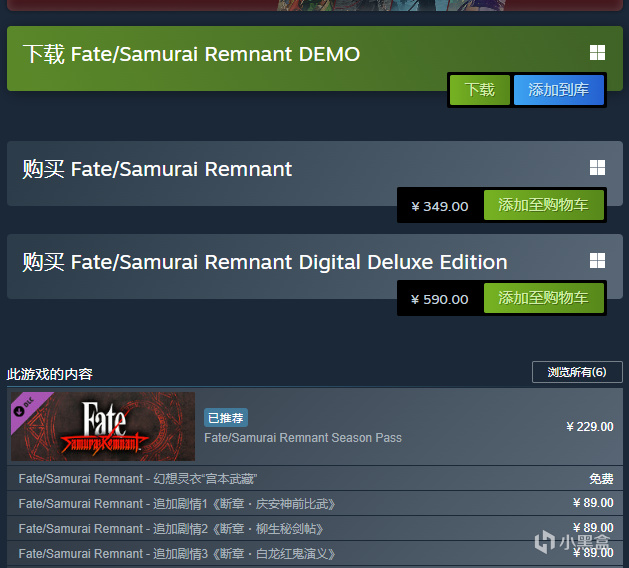Open 浏览所有(6) DLC list
This screenshot has height=568, width=629.
[x=577, y=372]
